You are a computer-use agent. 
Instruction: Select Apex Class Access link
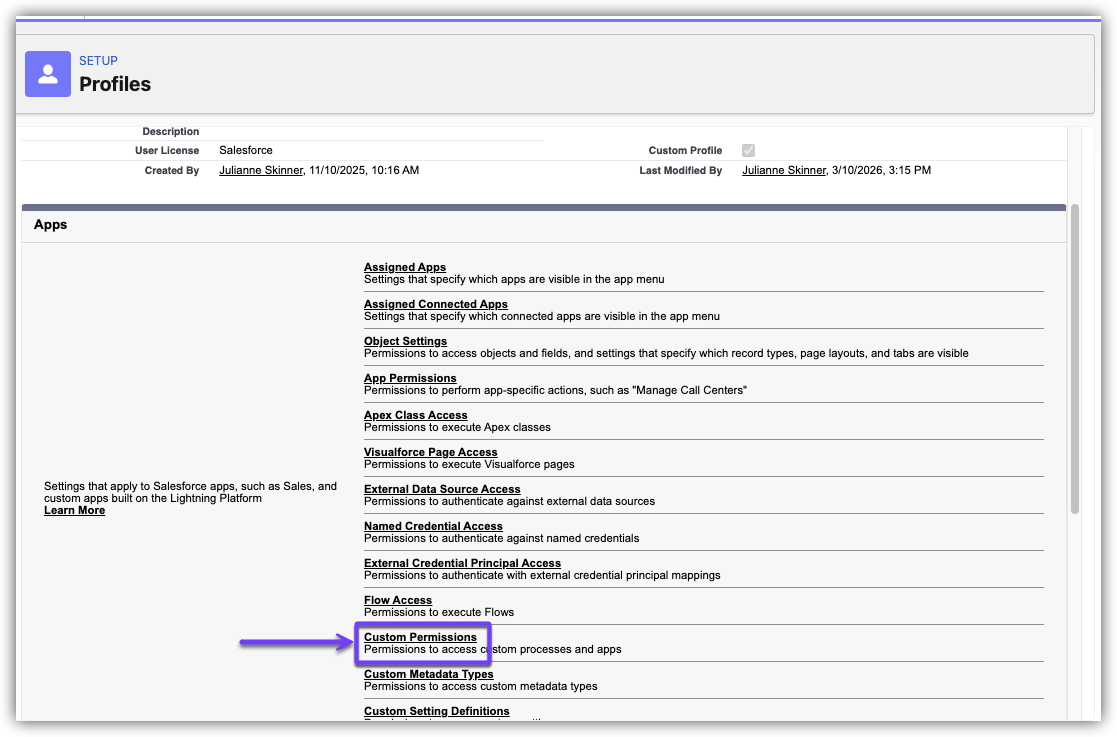point(415,415)
